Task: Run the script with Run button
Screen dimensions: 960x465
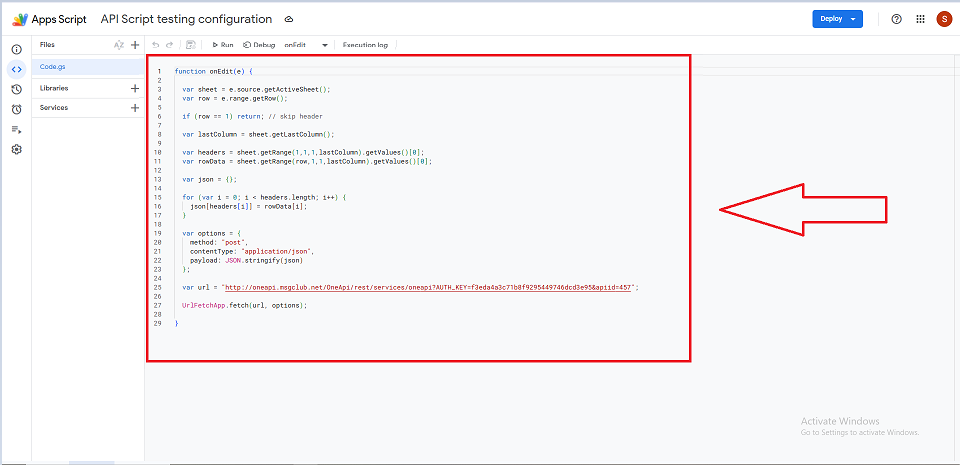Action: click(x=222, y=45)
